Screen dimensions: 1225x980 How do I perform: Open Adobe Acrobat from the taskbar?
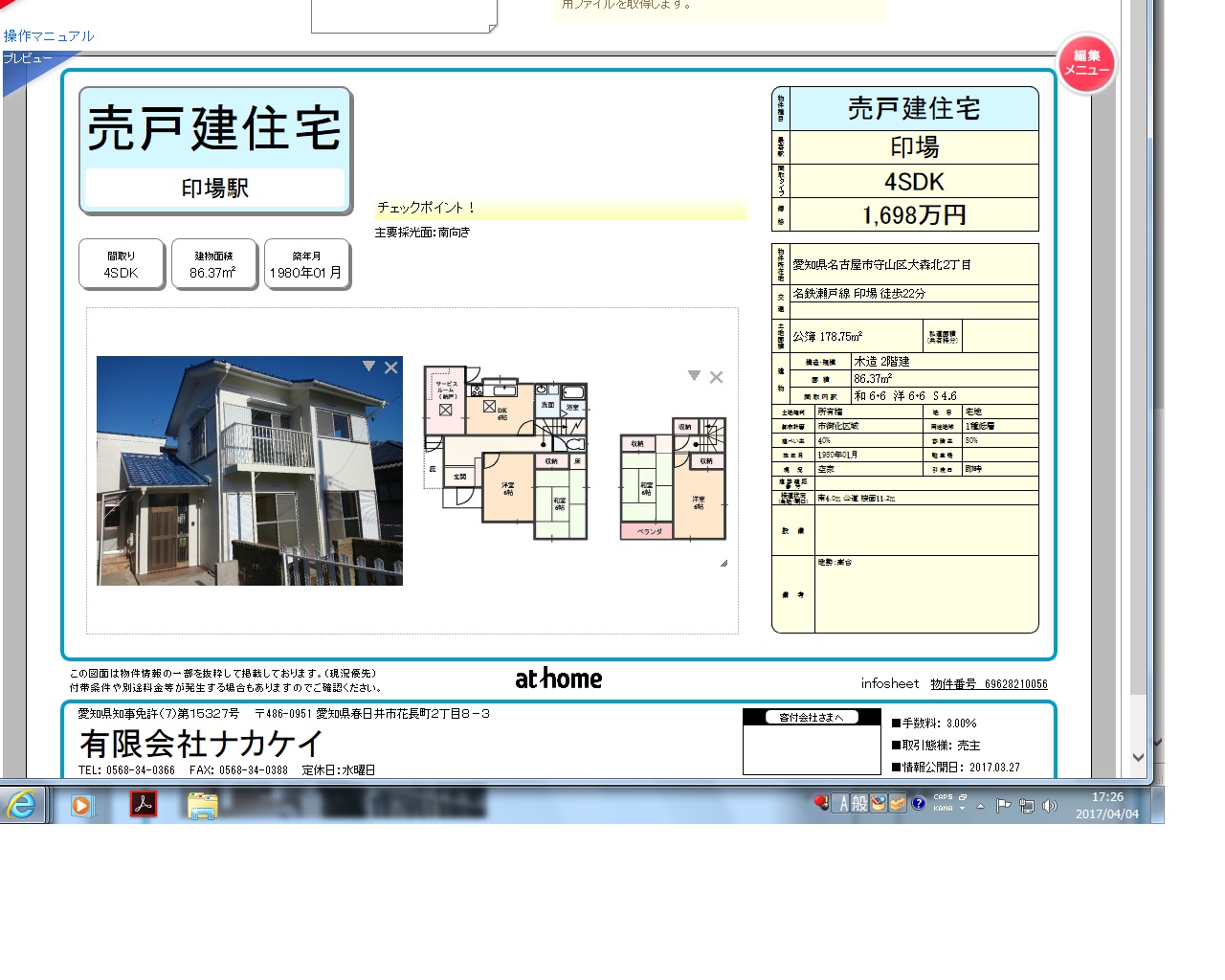(143, 805)
